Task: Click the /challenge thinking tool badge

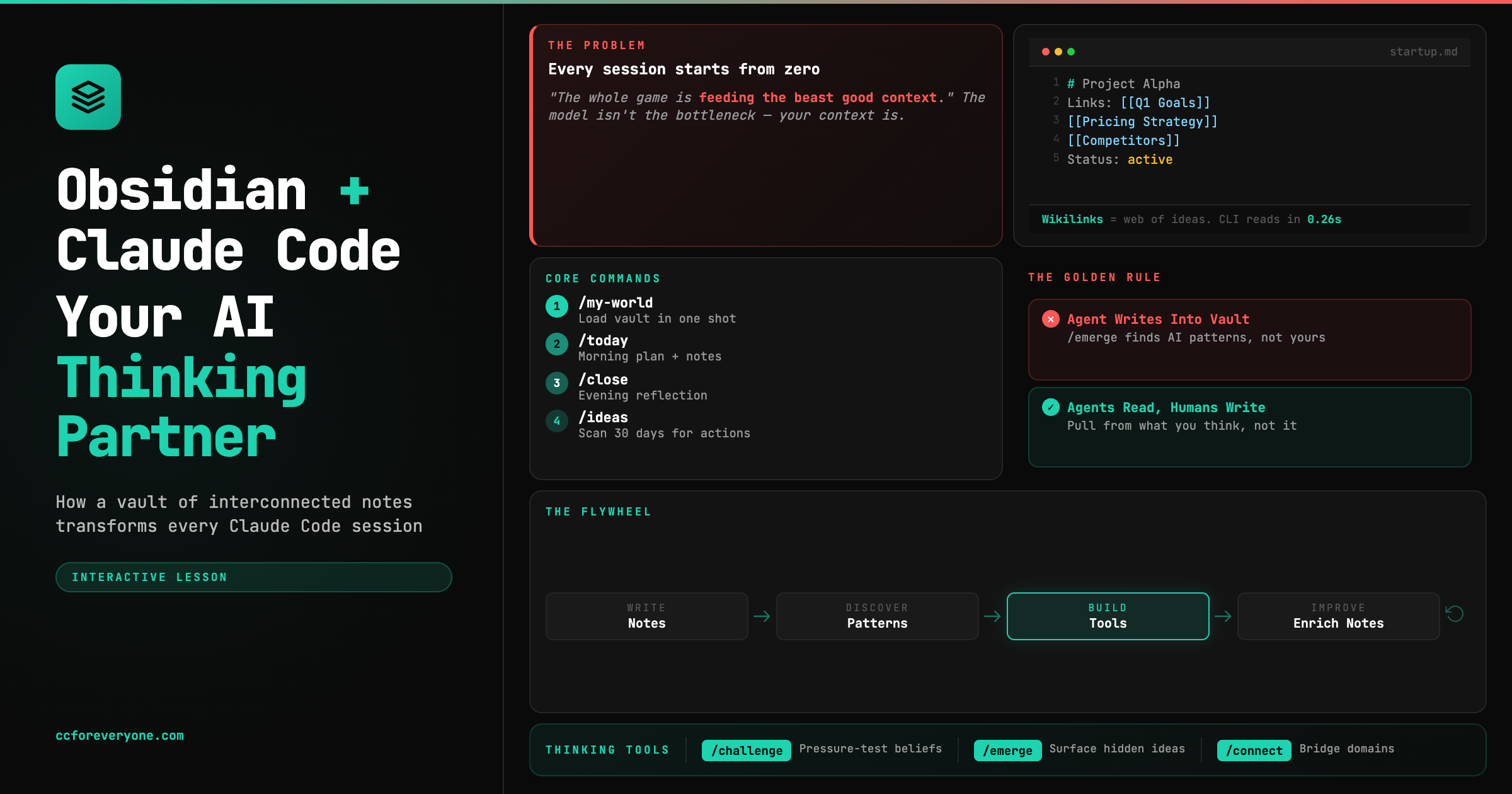Action: [746, 750]
